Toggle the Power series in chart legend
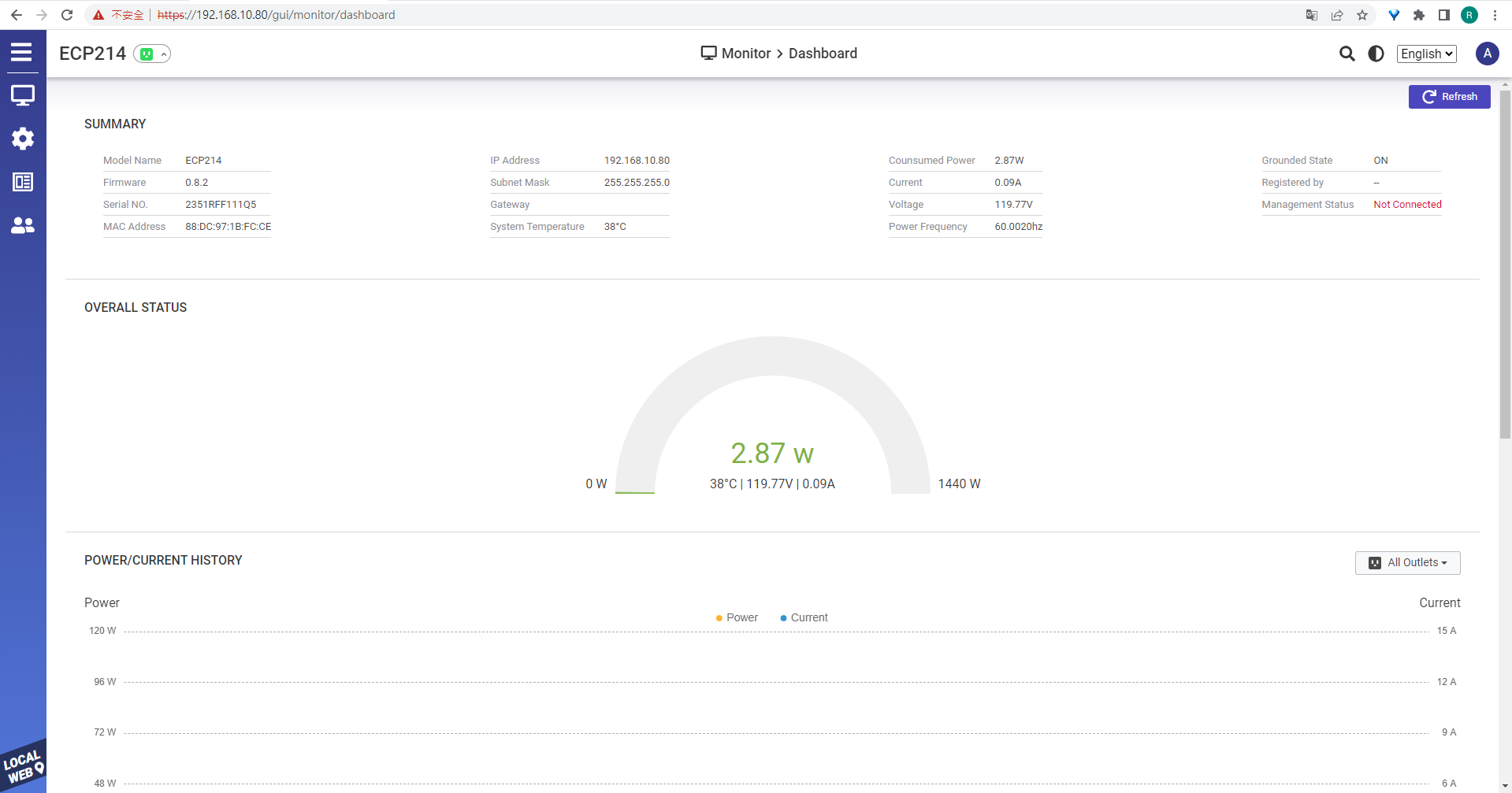Viewport: 1512px width, 793px height. (737, 617)
